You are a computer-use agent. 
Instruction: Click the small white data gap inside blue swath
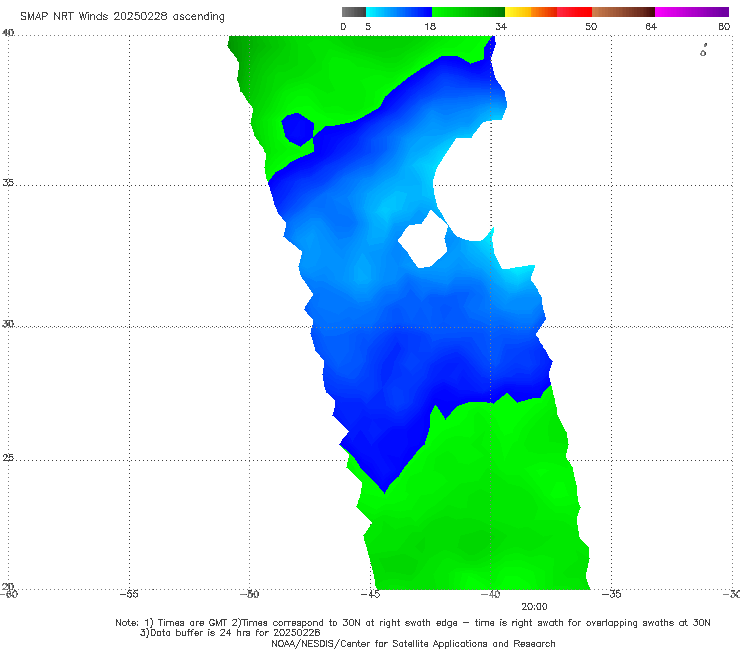[423, 240]
